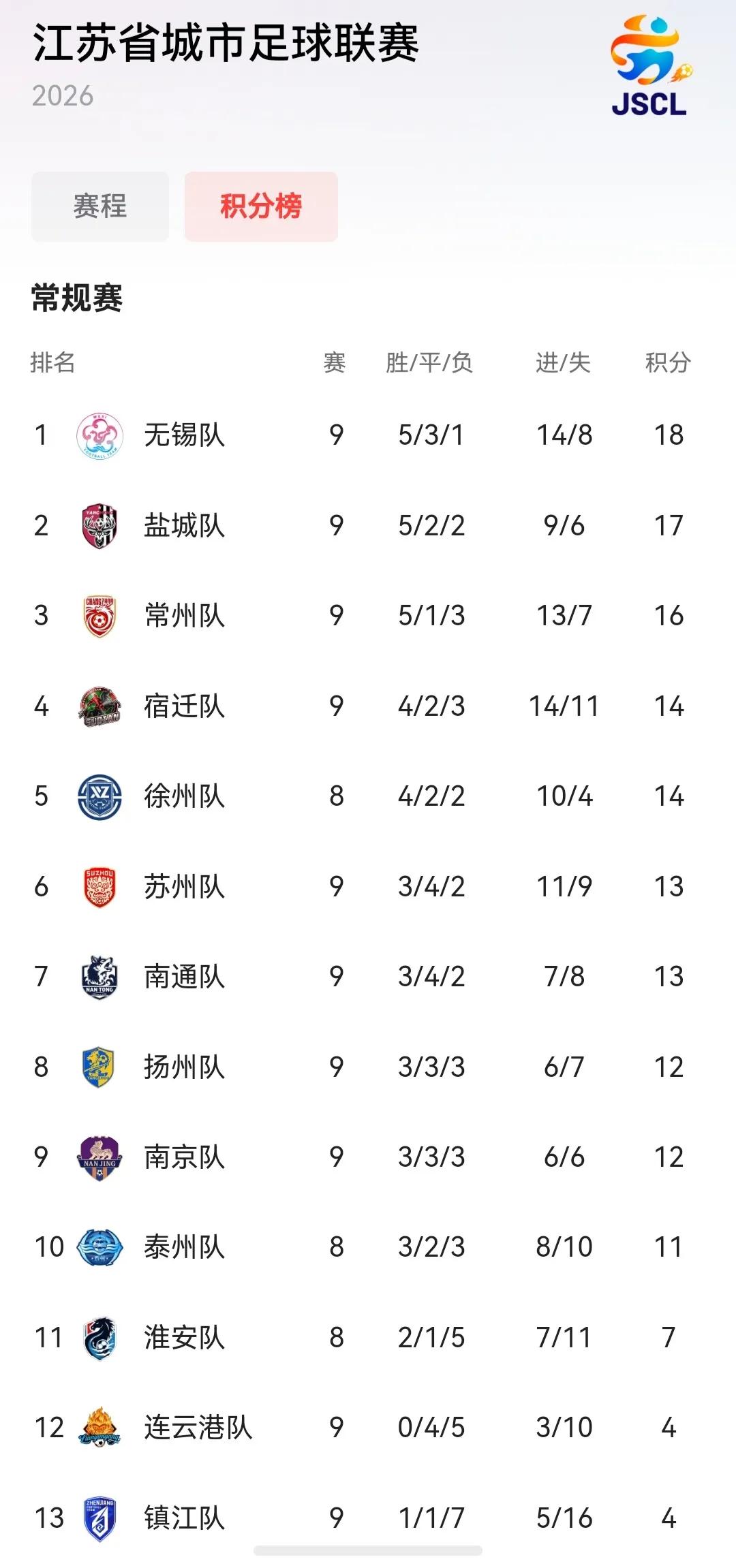736x1568 pixels.
Task: Tap the 苏州队 red crest
Action: click(x=99, y=887)
